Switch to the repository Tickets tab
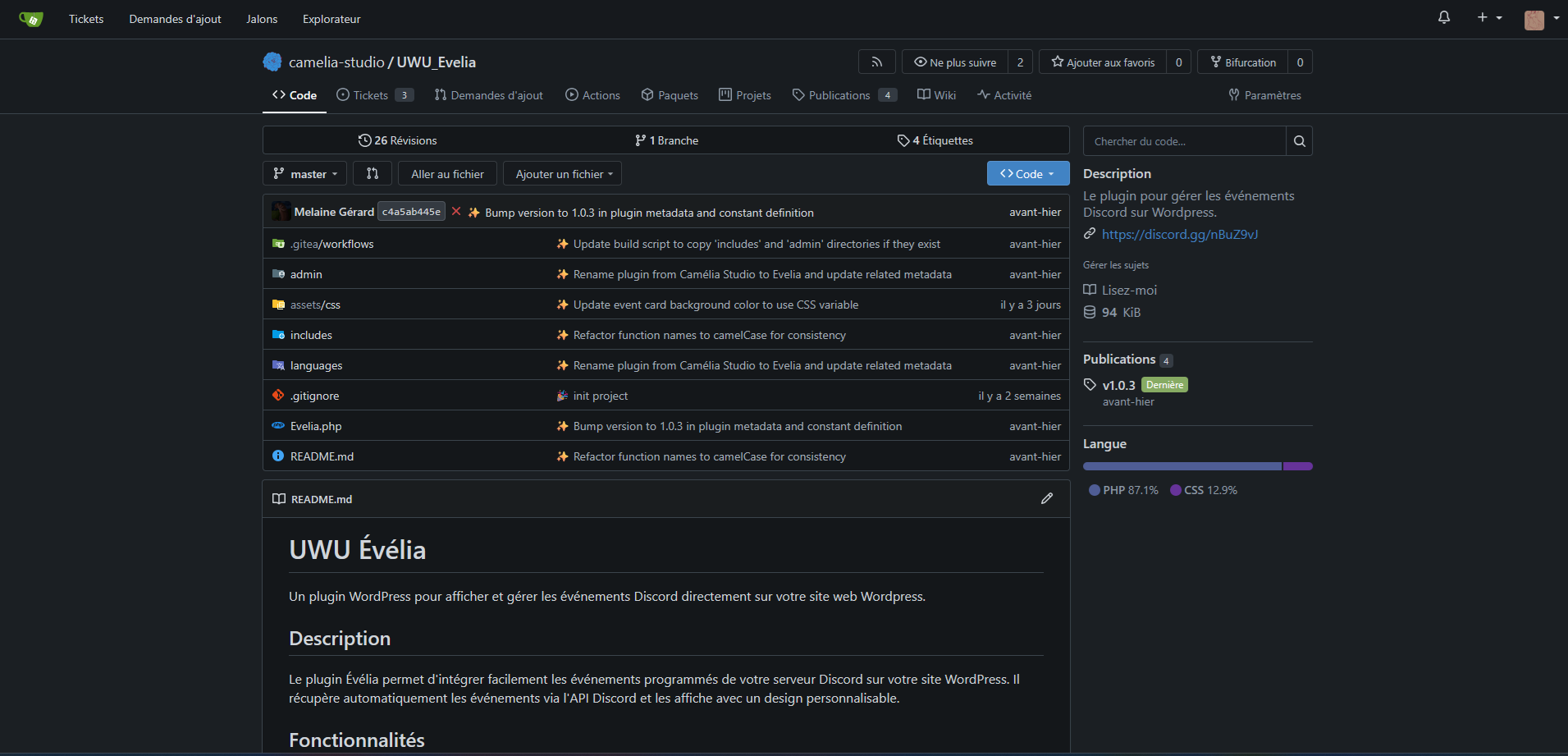The image size is (1568, 756). coord(375,95)
